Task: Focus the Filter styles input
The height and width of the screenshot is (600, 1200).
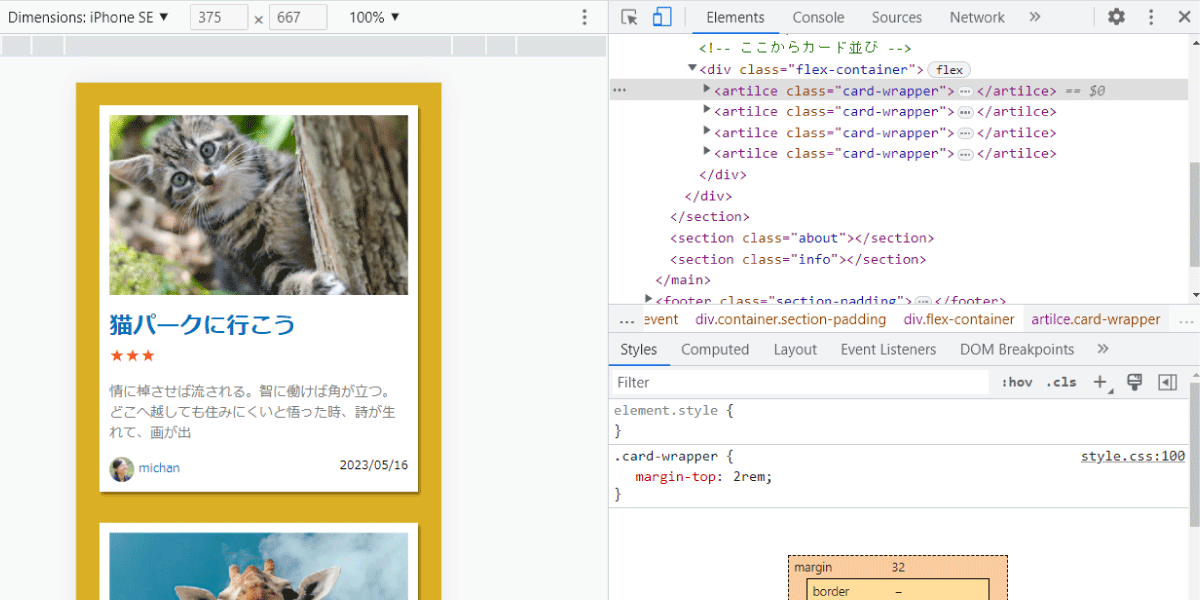Action: tap(800, 382)
